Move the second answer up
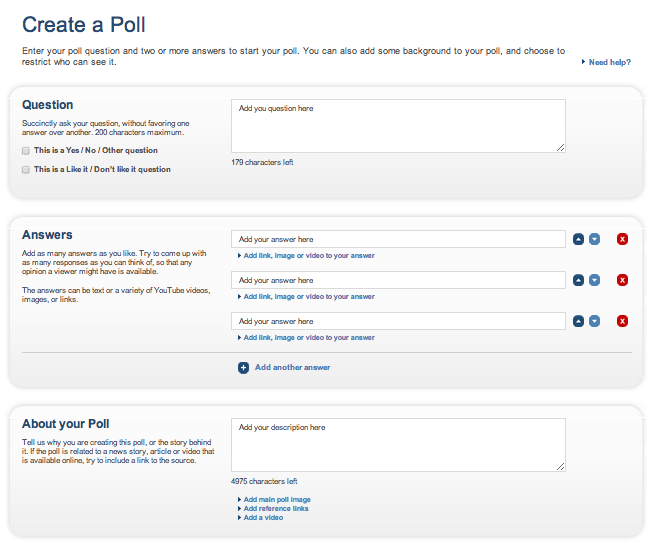649x546 pixels. pos(578,280)
